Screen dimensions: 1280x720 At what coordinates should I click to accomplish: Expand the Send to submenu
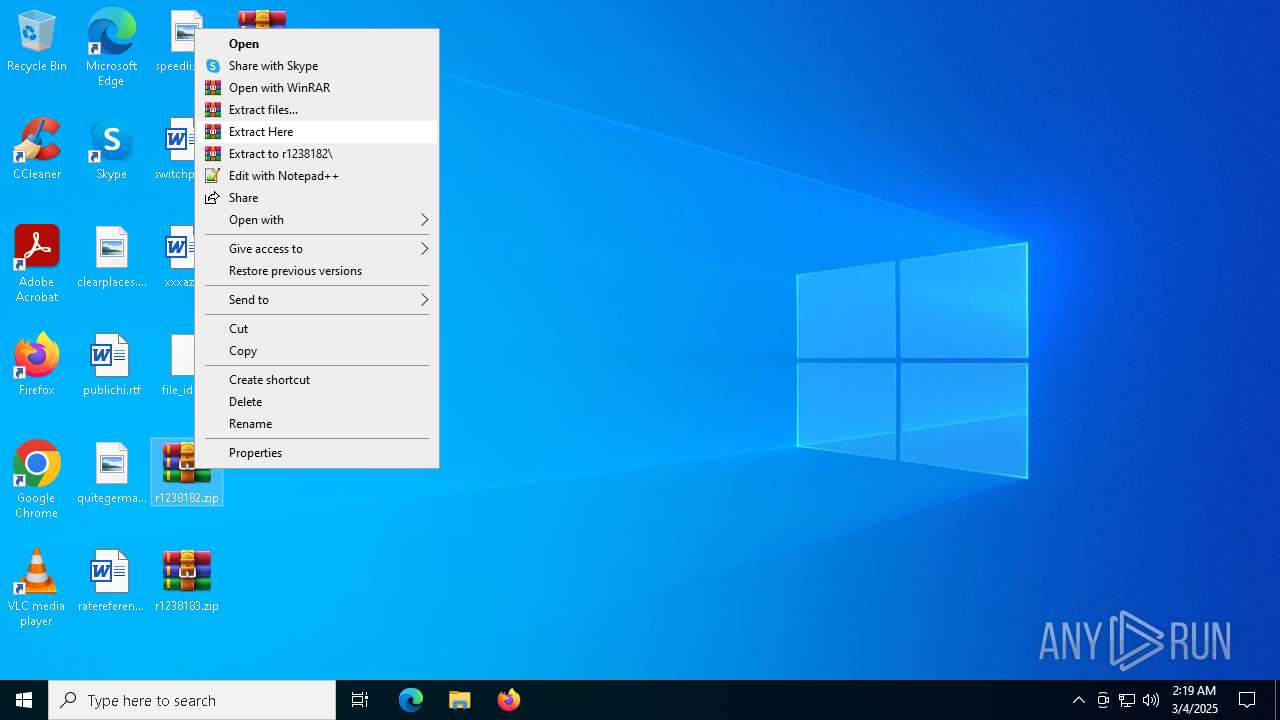[317, 300]
